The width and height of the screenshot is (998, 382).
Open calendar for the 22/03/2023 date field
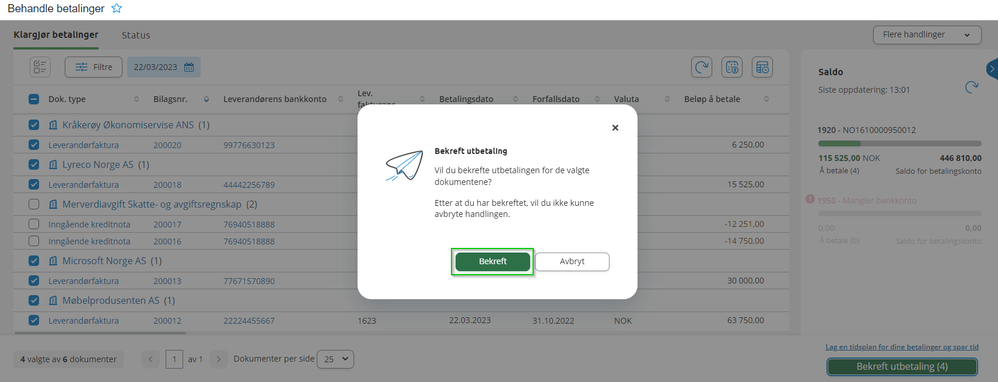click(x=189, y=67)
